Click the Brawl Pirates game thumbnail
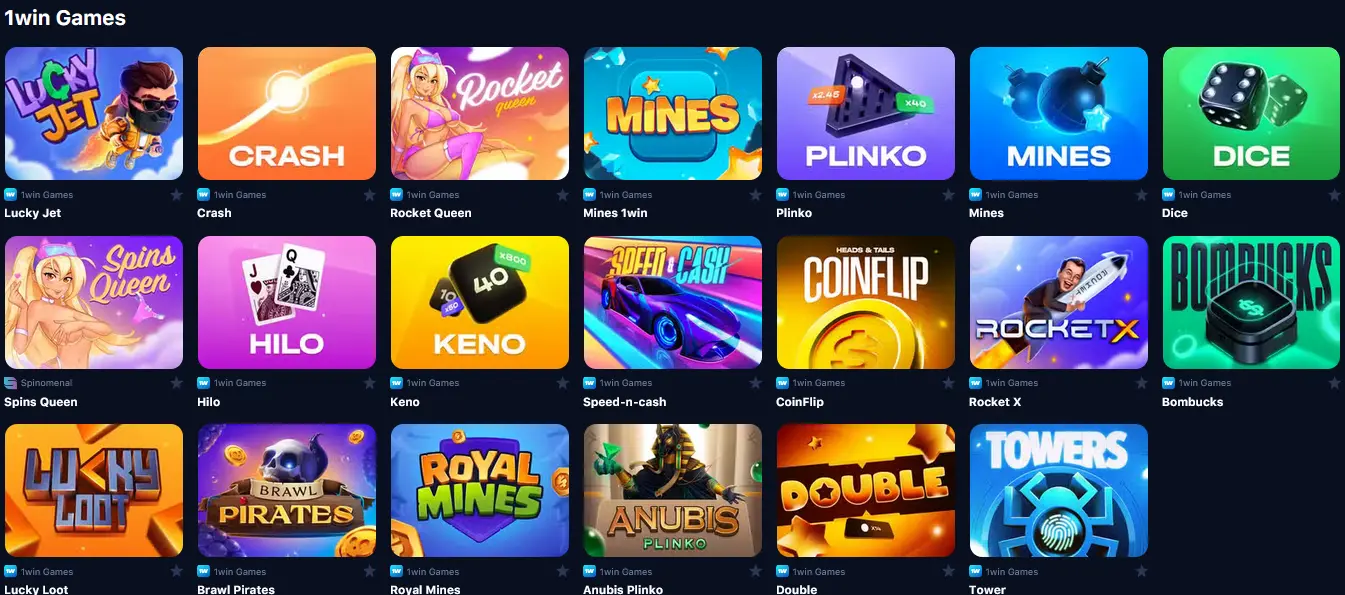The image size is (1345, 595). coord(287,490)
